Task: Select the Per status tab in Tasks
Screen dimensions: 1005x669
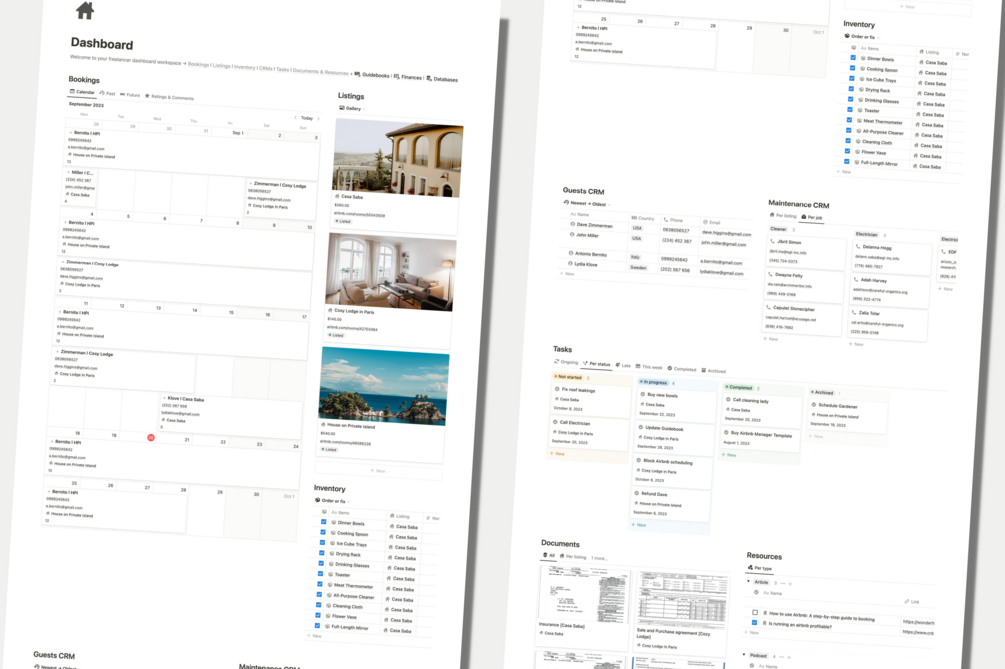Action: pyautogui.click(x=597, y=363)
